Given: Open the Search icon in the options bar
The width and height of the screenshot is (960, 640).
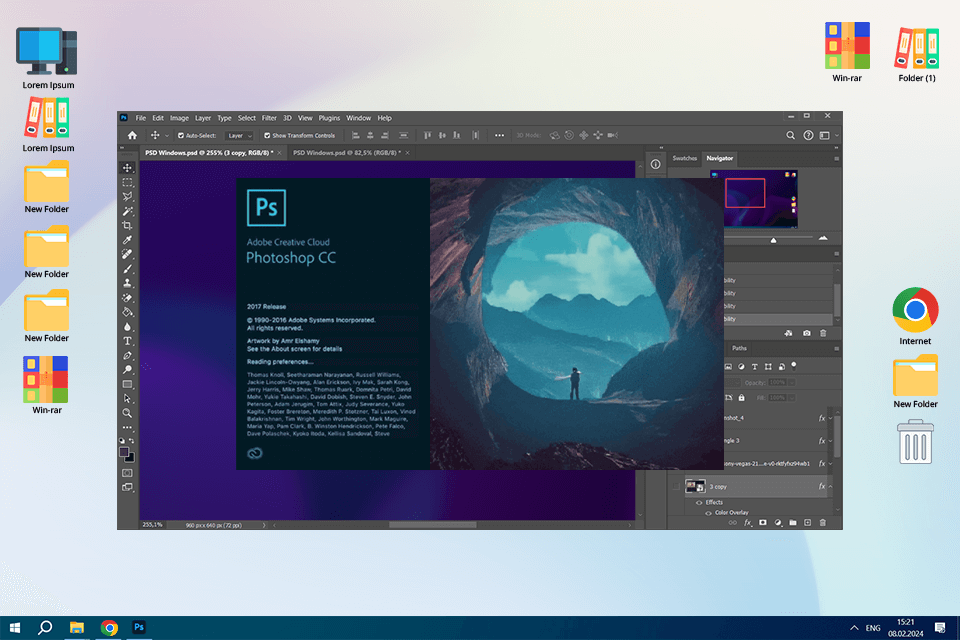Looking at the screenshot, I should (x=790, y=135).
